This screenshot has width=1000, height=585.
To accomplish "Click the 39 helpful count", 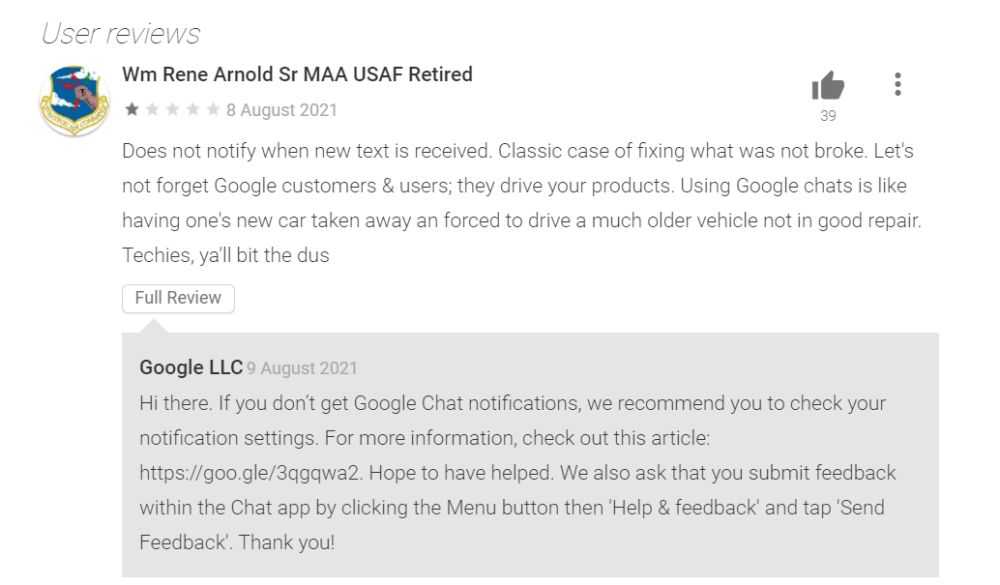I will [x=826, y=116].
